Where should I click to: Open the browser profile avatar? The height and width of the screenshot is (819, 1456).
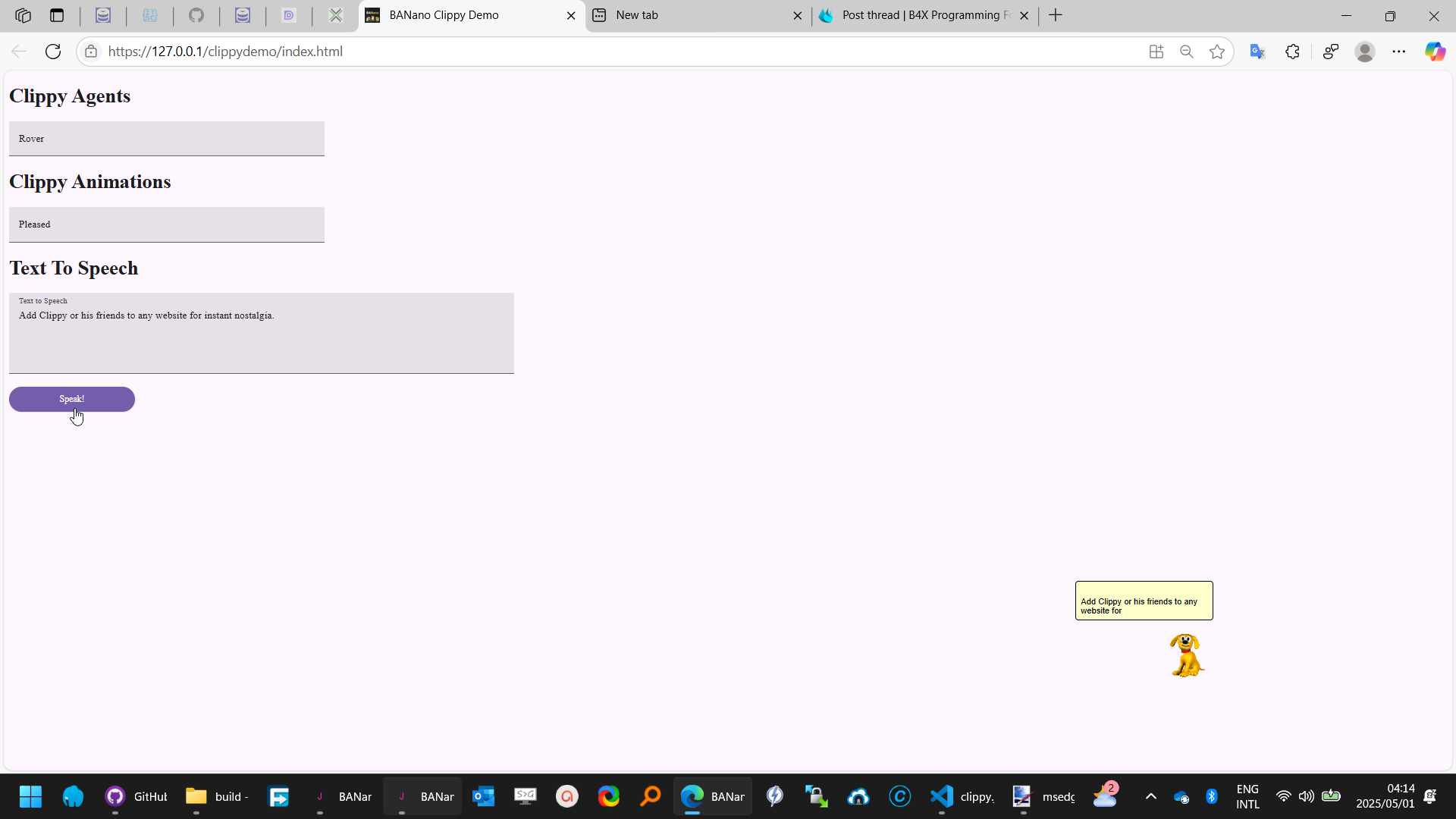(1365, 52)
